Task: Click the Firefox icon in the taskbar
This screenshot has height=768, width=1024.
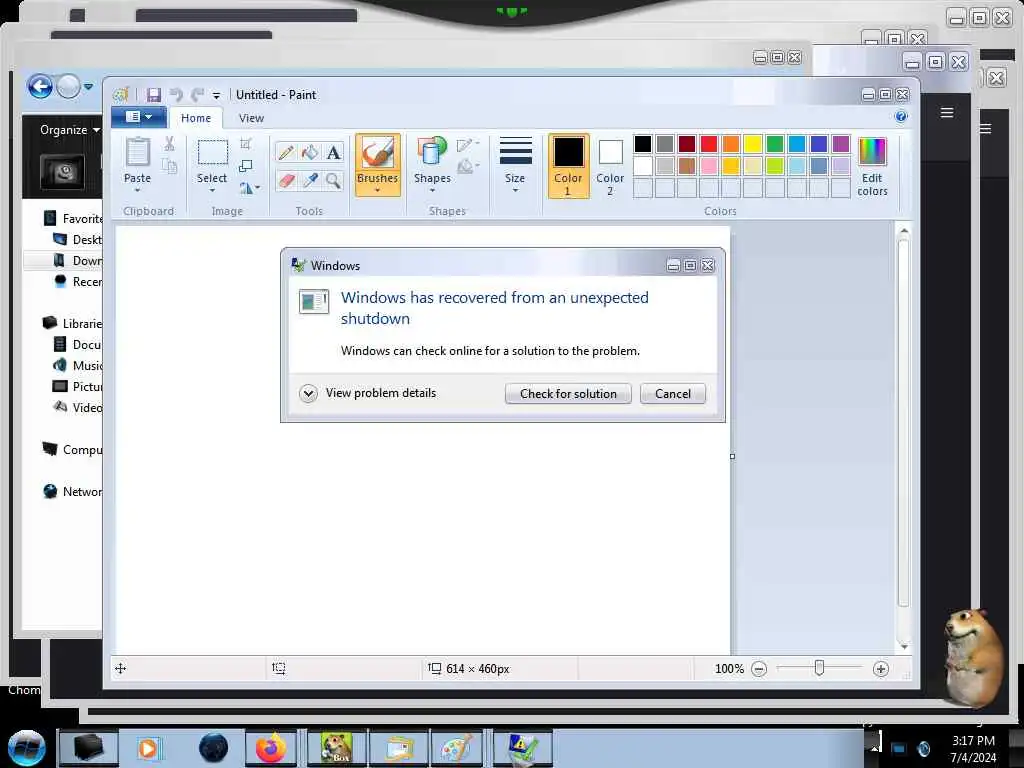Action: click(270, 748)
